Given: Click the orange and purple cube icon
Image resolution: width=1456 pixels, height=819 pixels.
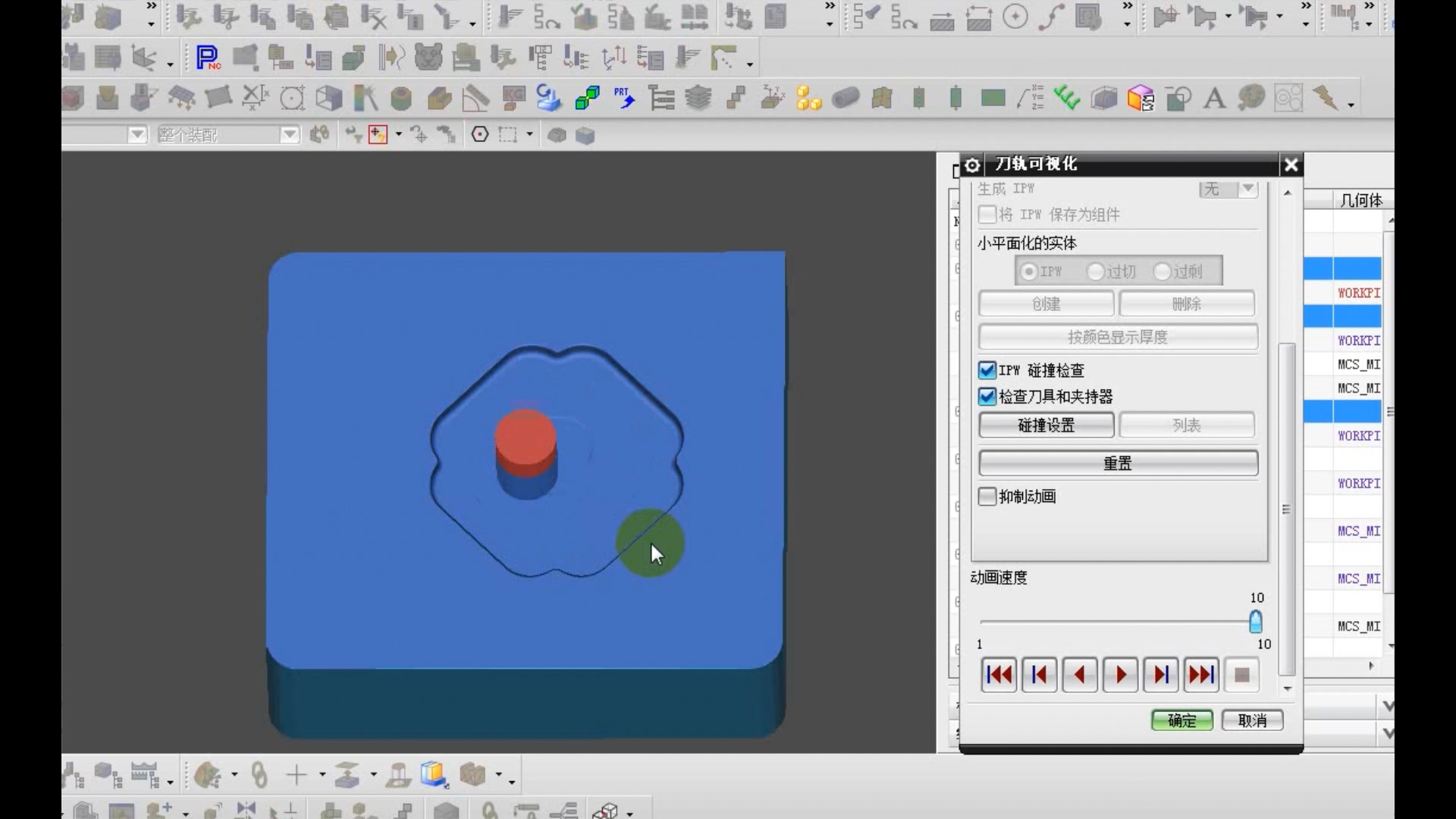Looking at the screenshot, I should coord(1141,98).
